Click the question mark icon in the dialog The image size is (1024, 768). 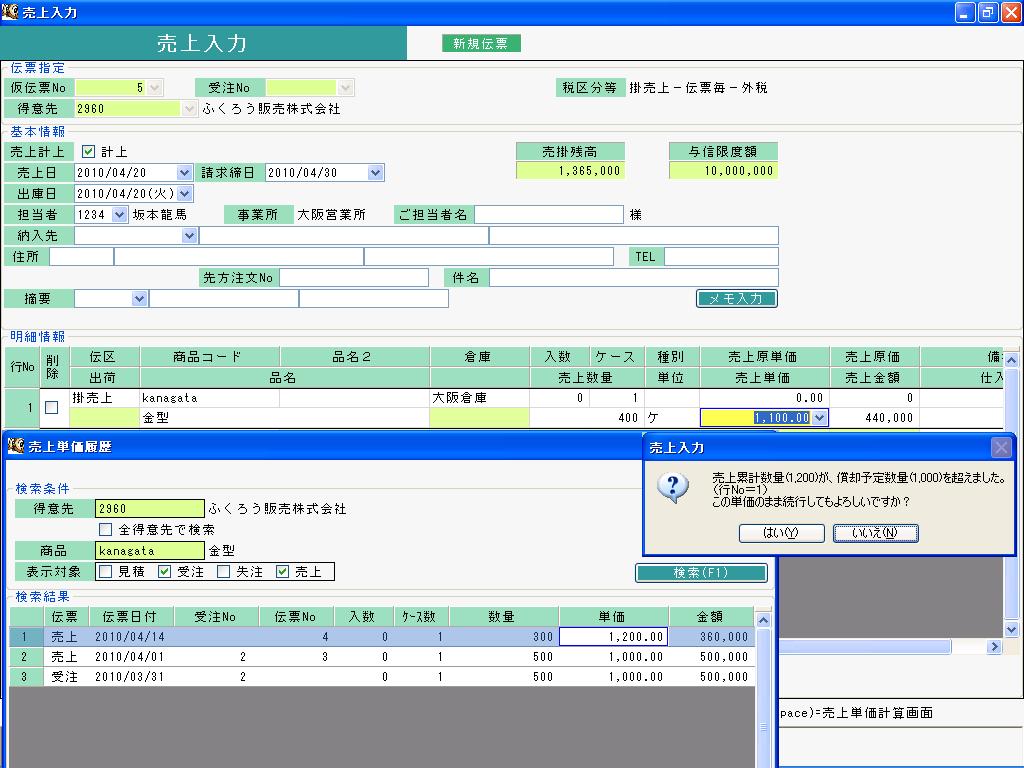(673, 487)
